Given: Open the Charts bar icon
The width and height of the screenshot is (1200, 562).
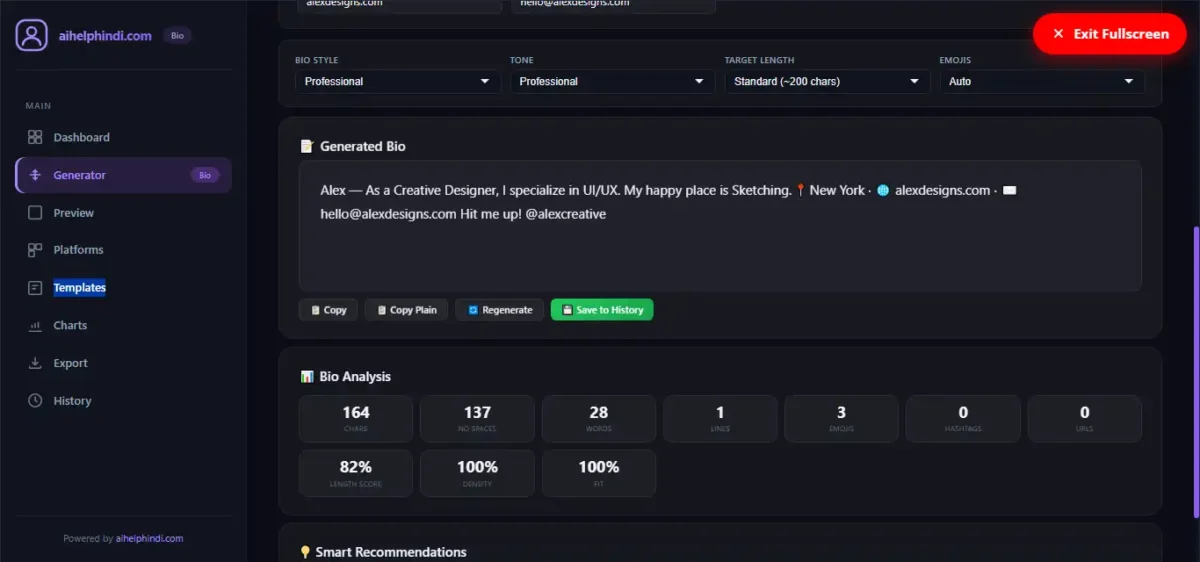Looking at the screenshot, I should [35, 325].
